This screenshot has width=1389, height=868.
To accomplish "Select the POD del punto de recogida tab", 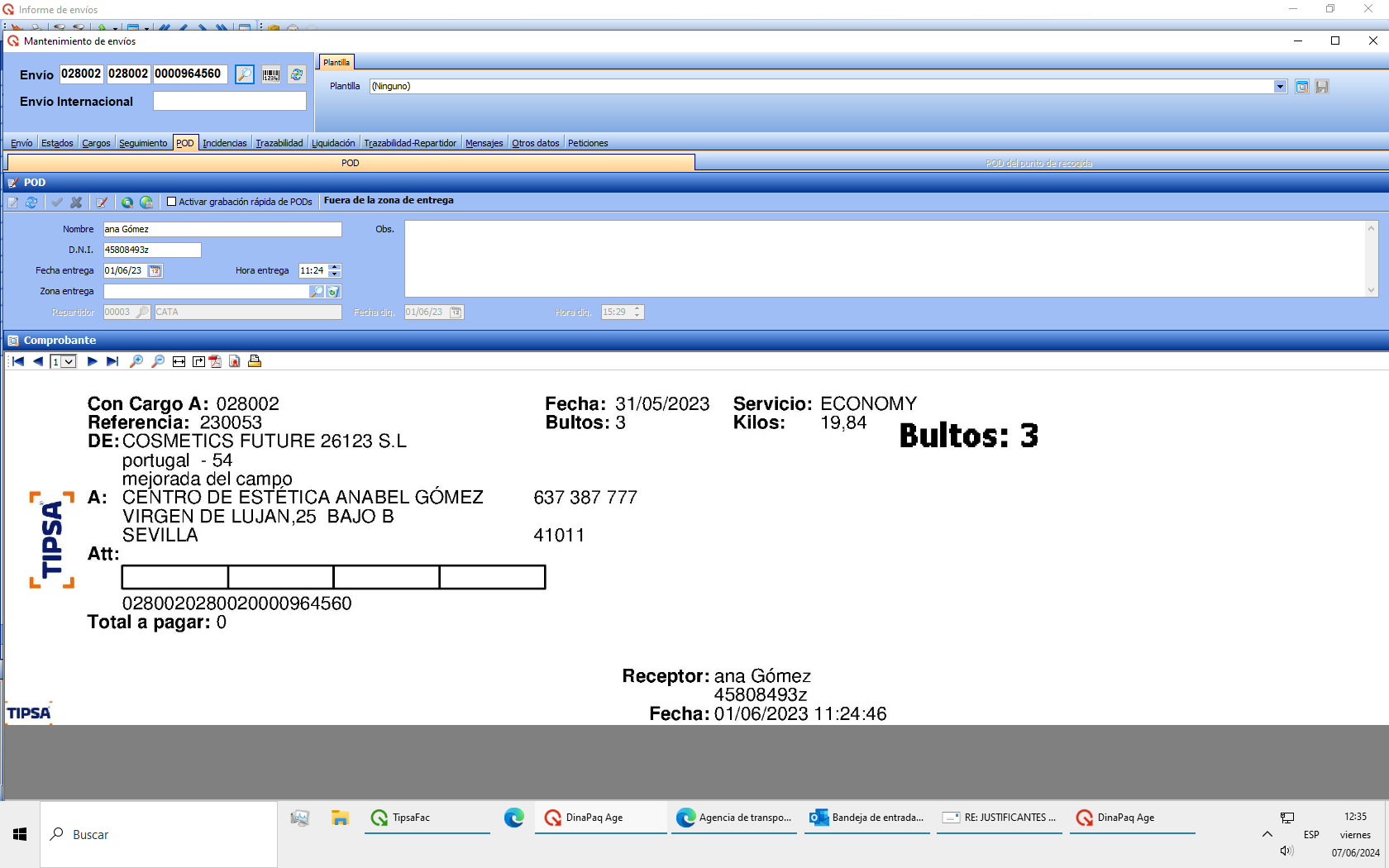I will tap(1038, 163).
